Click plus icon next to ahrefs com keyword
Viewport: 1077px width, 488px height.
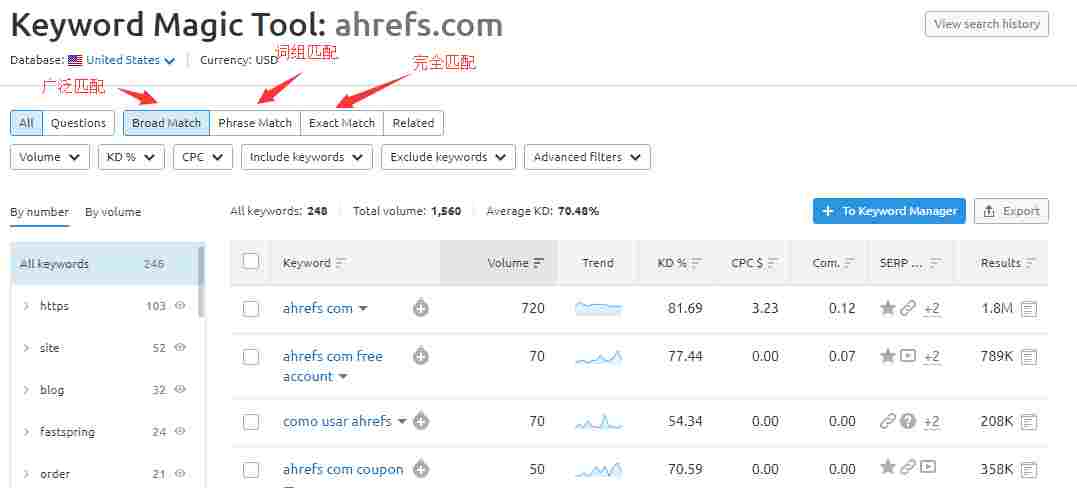421,308
